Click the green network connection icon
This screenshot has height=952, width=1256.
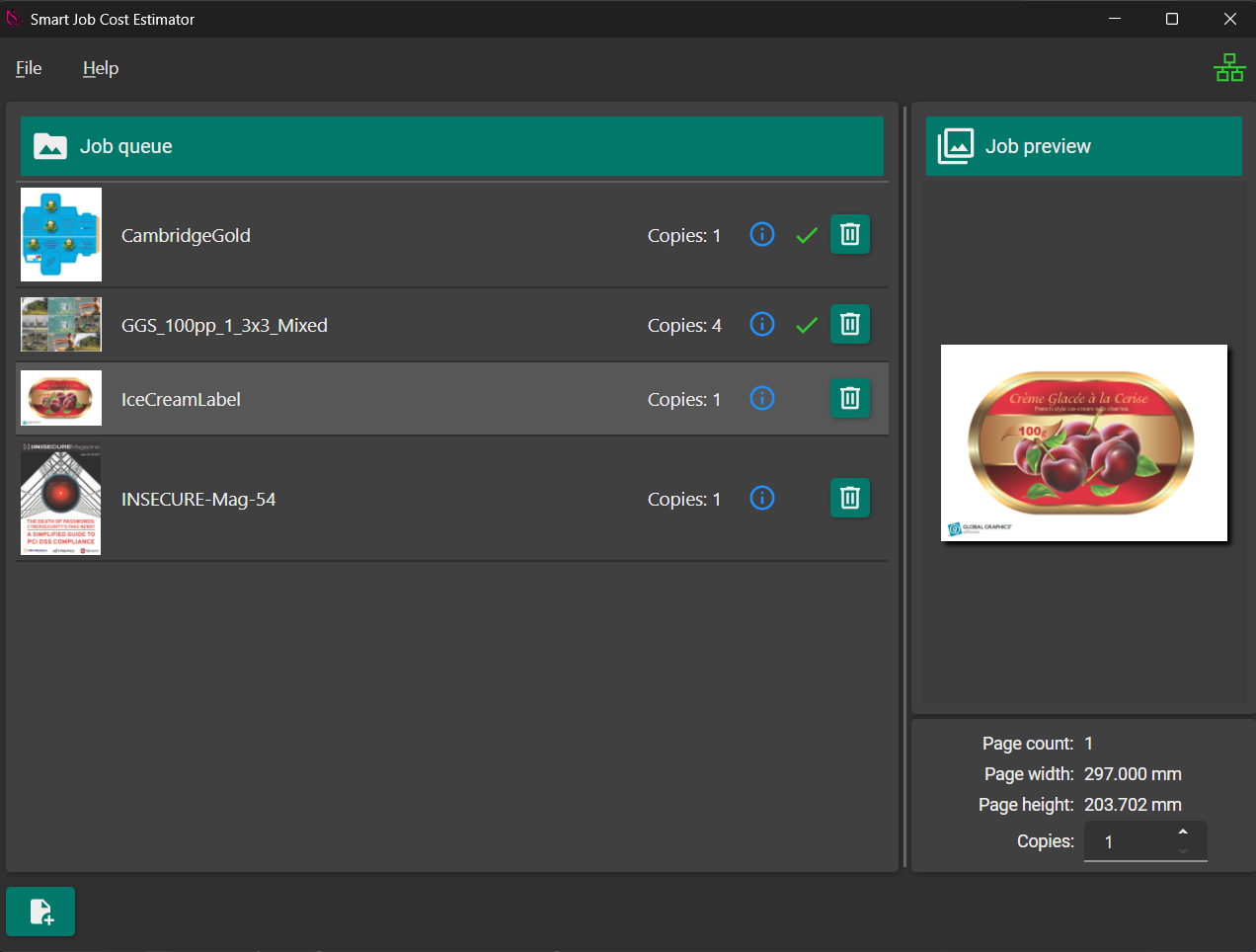pos(1228,68)
